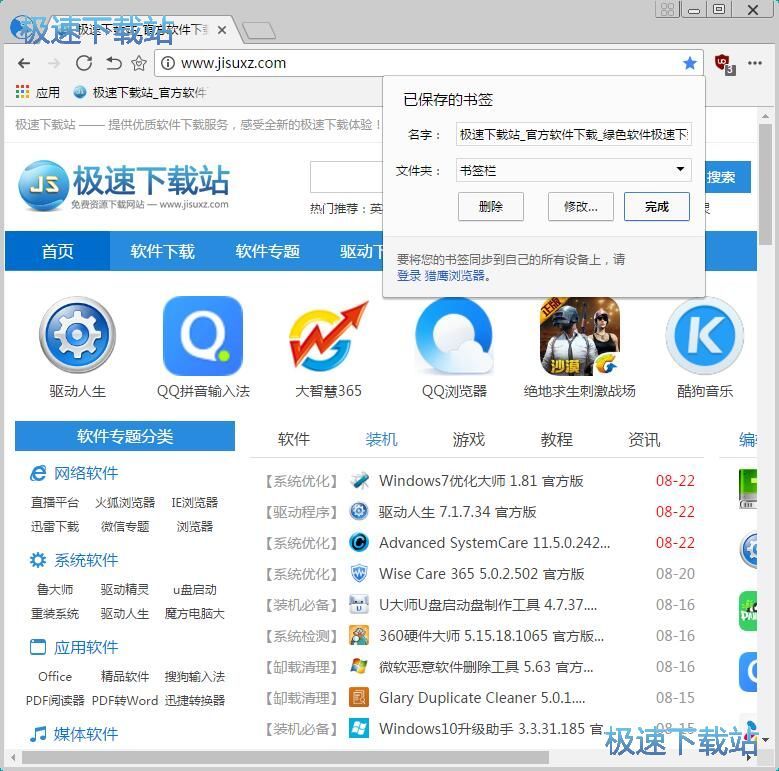This screenshot has height=771, width=779.
Task: Click the Advanced SystemCare row icon
Action: (x=359, y=542)
